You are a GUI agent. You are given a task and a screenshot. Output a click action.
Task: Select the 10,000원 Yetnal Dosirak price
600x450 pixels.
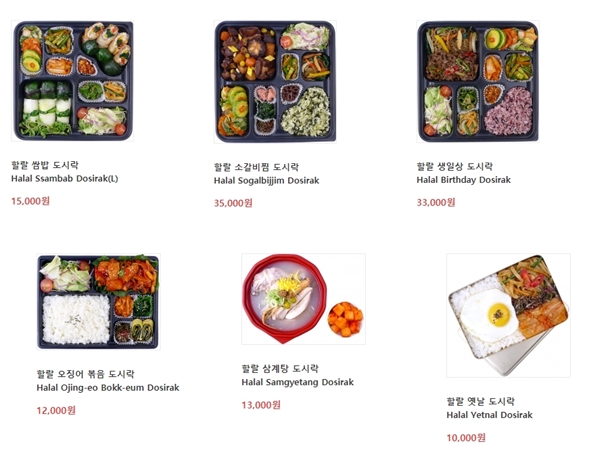466,437
